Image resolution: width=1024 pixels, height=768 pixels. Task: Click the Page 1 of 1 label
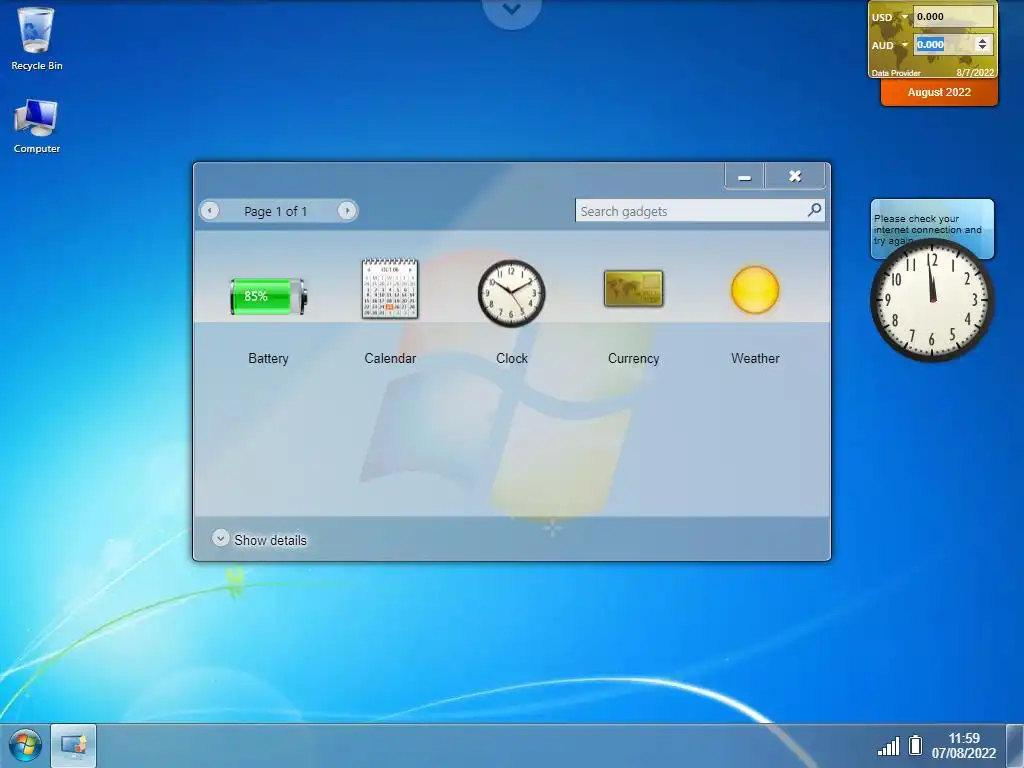click(x=275, y=211)
